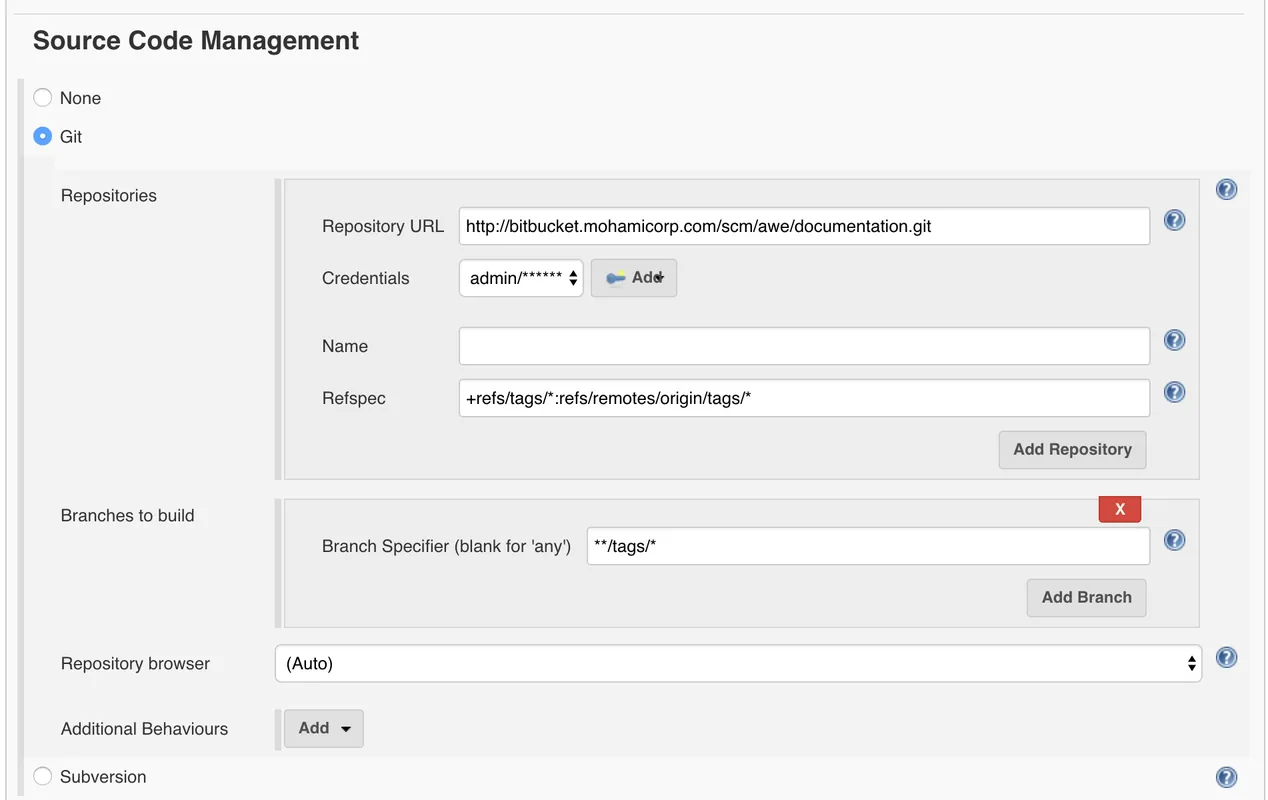Click the Branch Specifier input field
Viewport: 1268px width, 800px height.
[x=868, y=546]
